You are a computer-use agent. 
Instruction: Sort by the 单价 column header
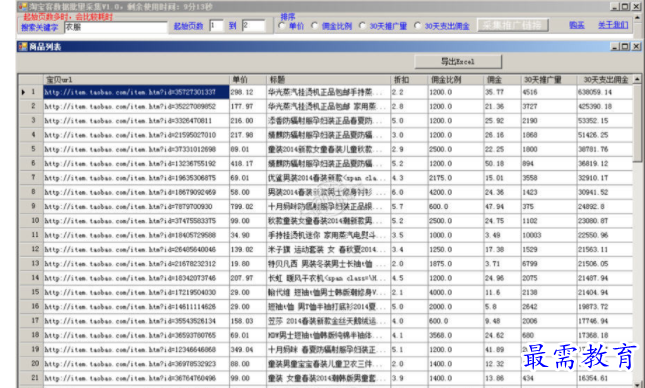(248, 79)
